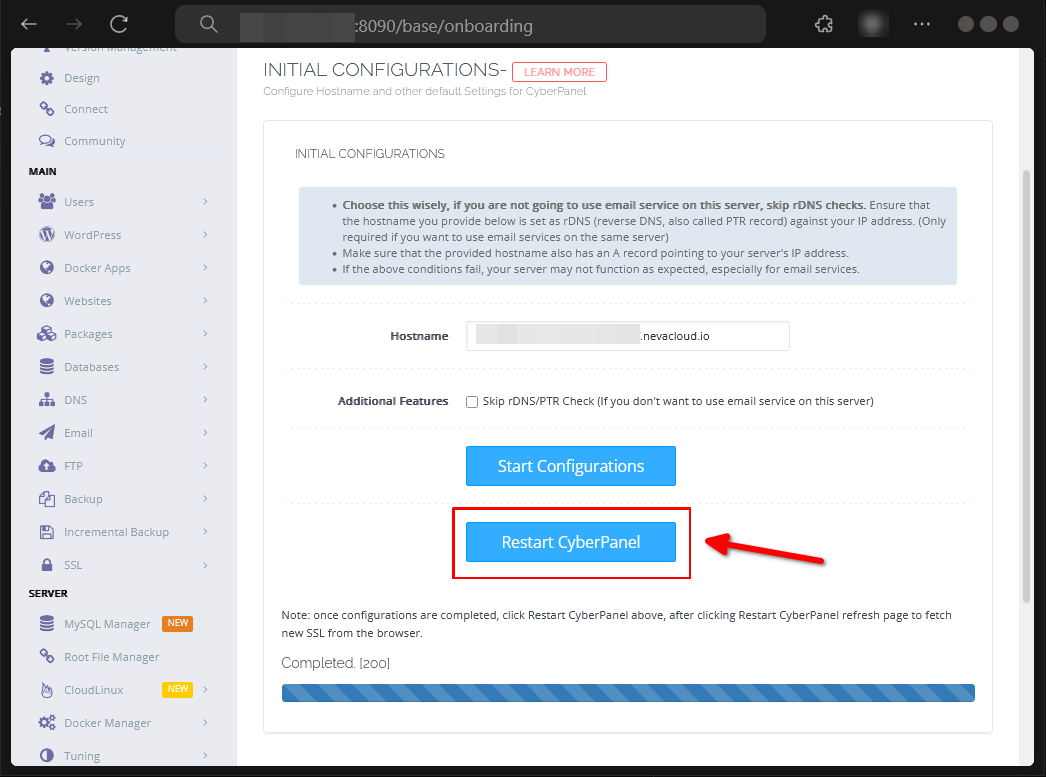
Task: Click the page vertical scrollbar
Action: click(x=1027, y=387)
